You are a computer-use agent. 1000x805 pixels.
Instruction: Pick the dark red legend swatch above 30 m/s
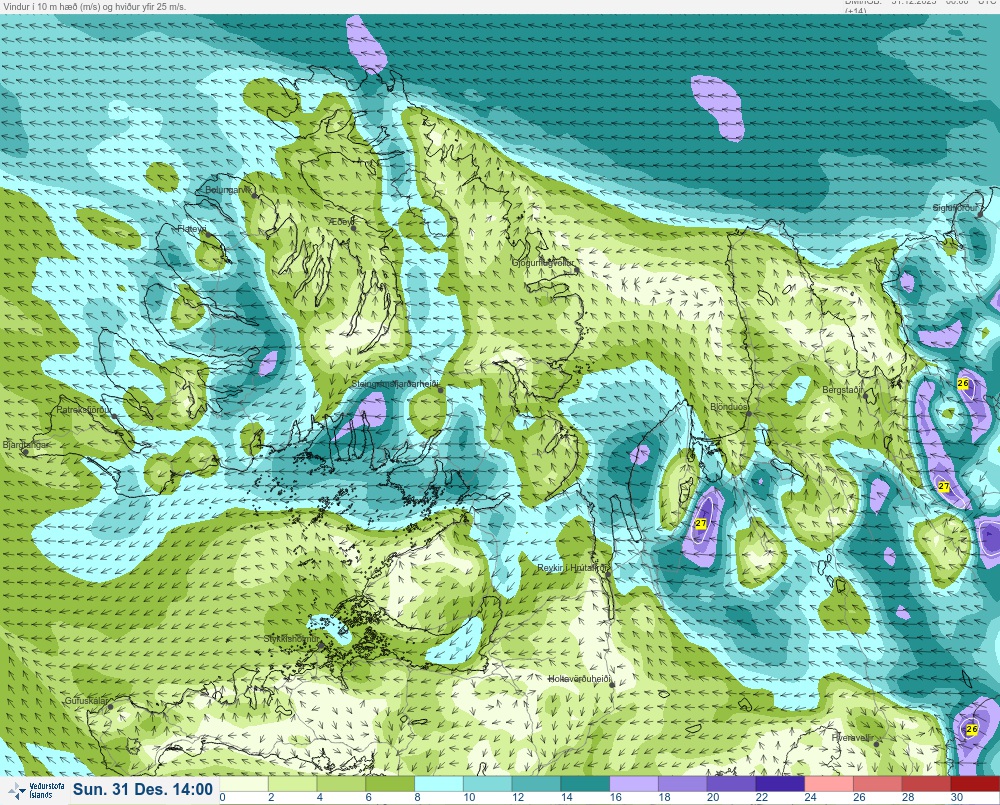[974, 784]
